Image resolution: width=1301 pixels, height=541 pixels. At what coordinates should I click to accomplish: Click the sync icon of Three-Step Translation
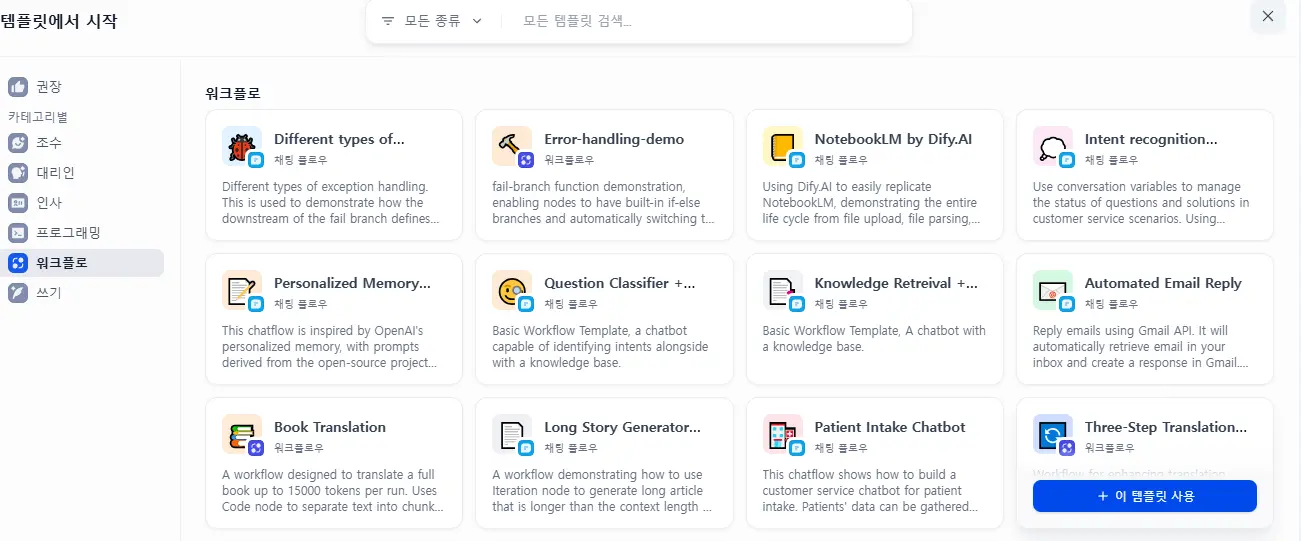click(x=1052, y=434)
